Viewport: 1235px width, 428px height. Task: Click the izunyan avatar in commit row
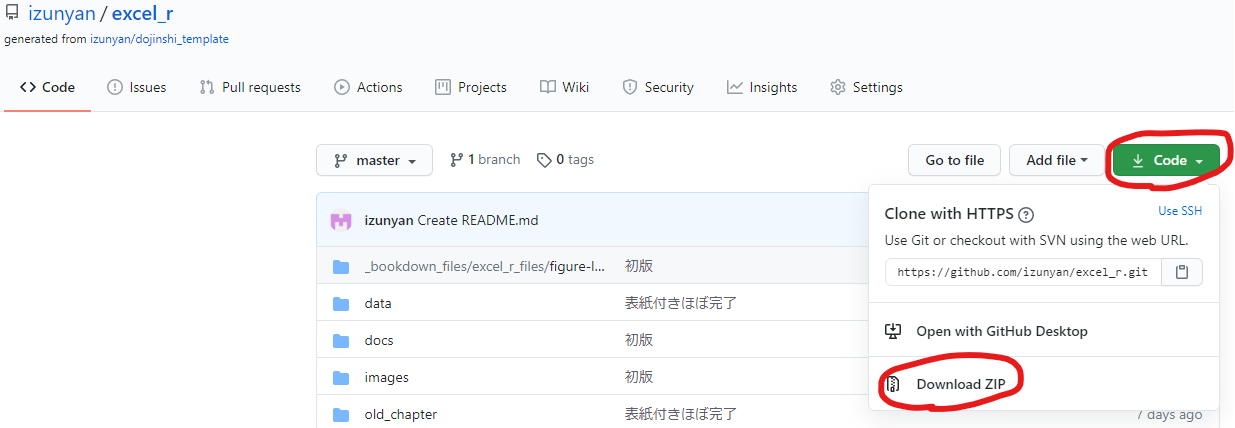341,220
